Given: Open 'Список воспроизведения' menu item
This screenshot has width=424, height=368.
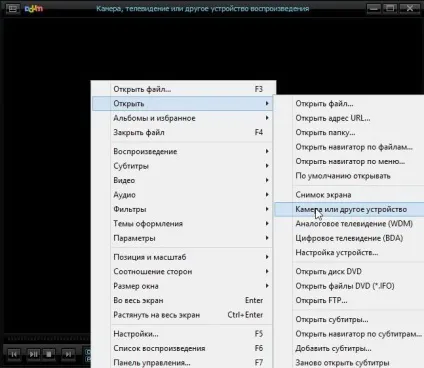Looking at the screenshot, I should pyautogui.click(x=182, y=348).
